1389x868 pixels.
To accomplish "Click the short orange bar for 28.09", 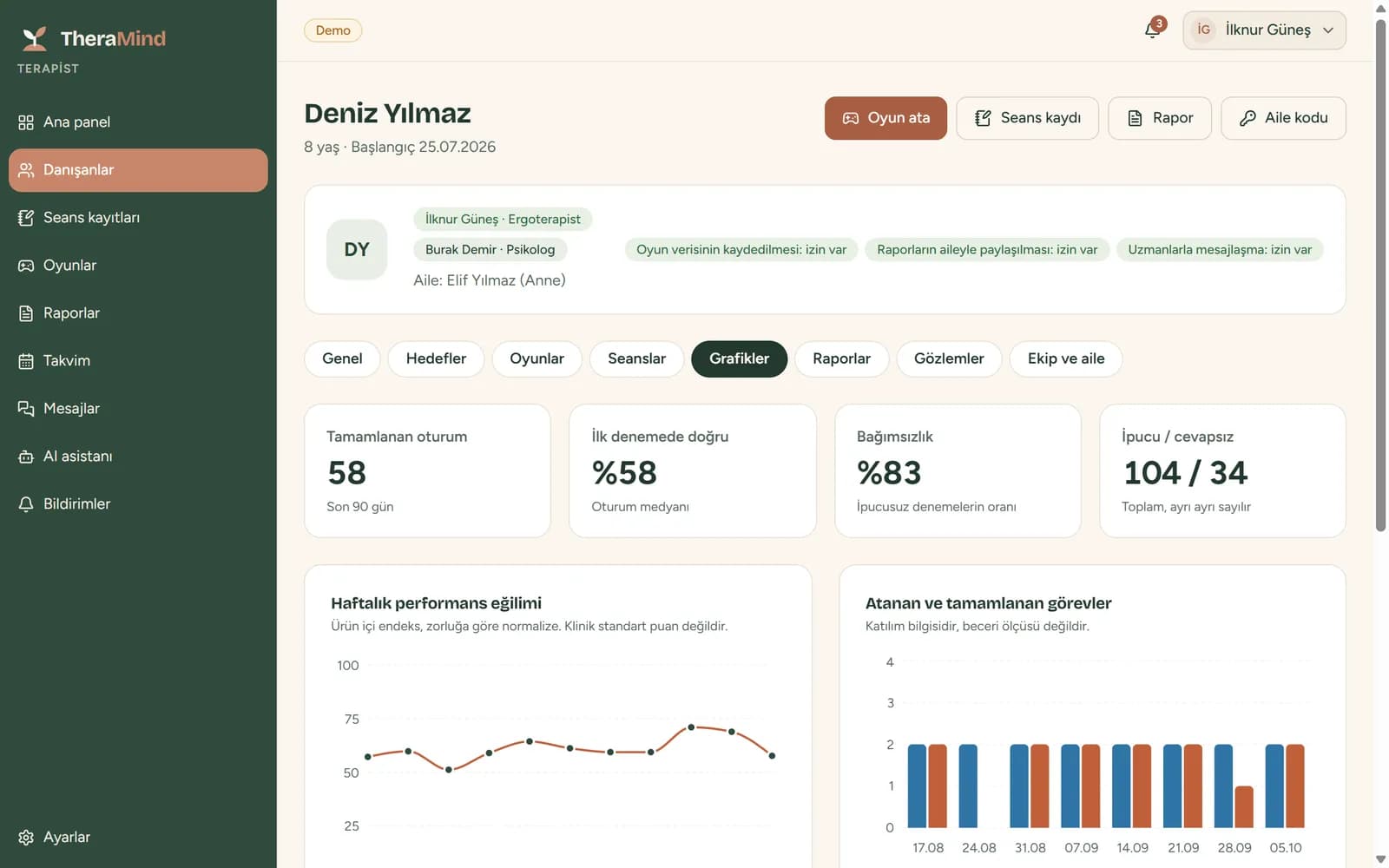I will [1244, 807].
